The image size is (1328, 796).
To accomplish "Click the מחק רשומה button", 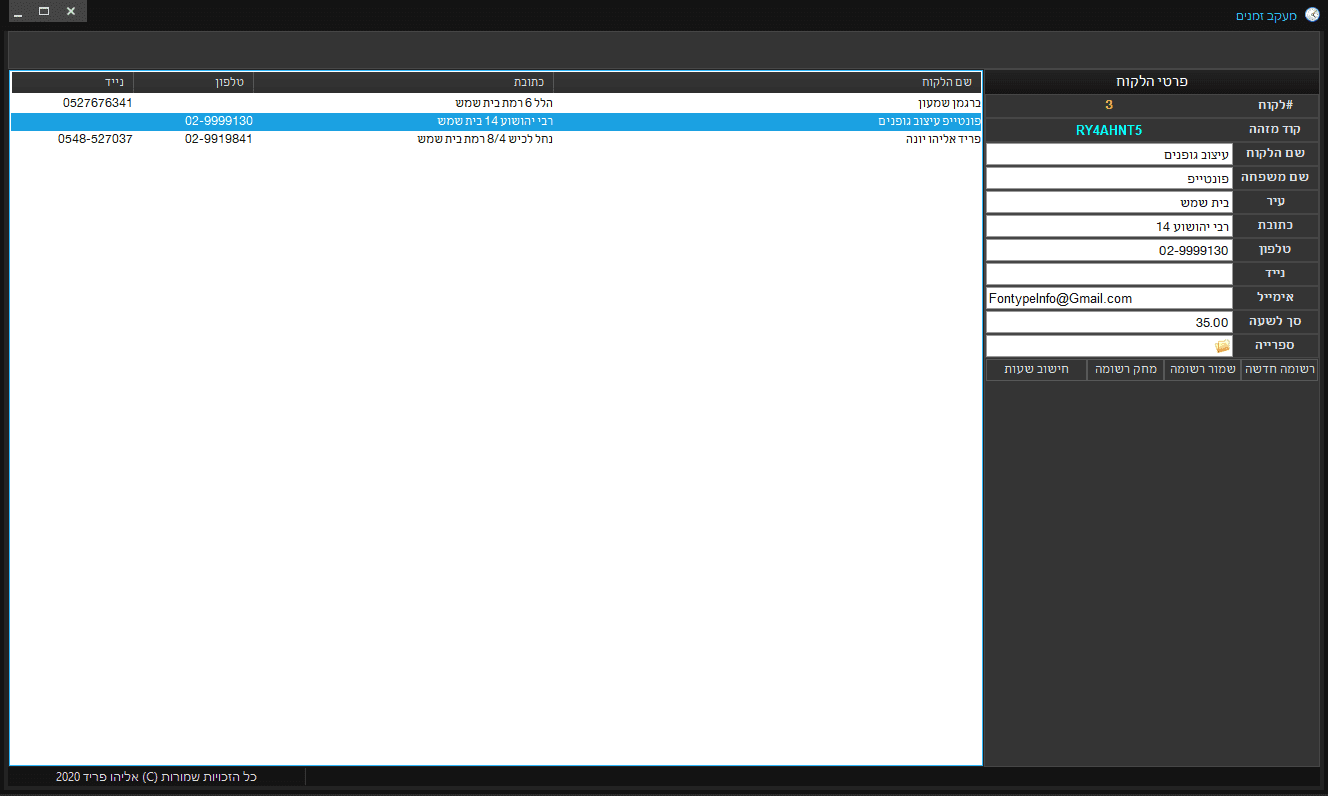I will [x=1126, y=370].
